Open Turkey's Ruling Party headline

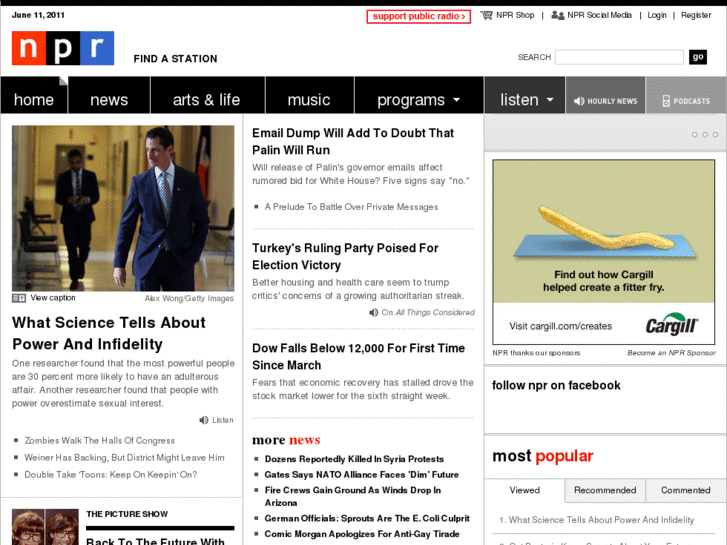(x=345, y=256)
